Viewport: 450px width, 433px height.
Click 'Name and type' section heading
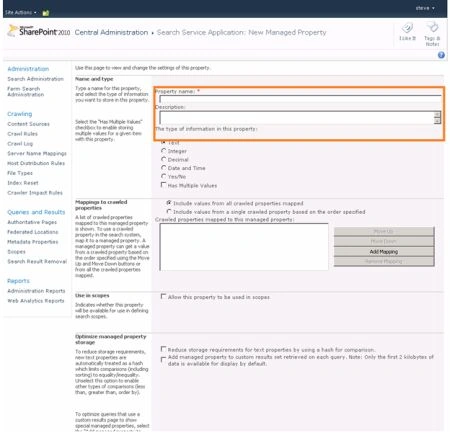point(94,79)
